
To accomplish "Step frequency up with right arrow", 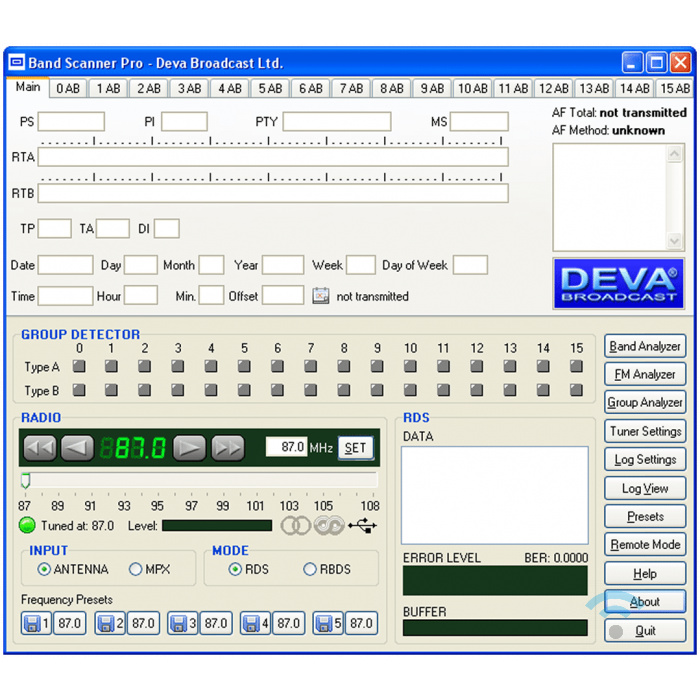I will click(189, 448).
